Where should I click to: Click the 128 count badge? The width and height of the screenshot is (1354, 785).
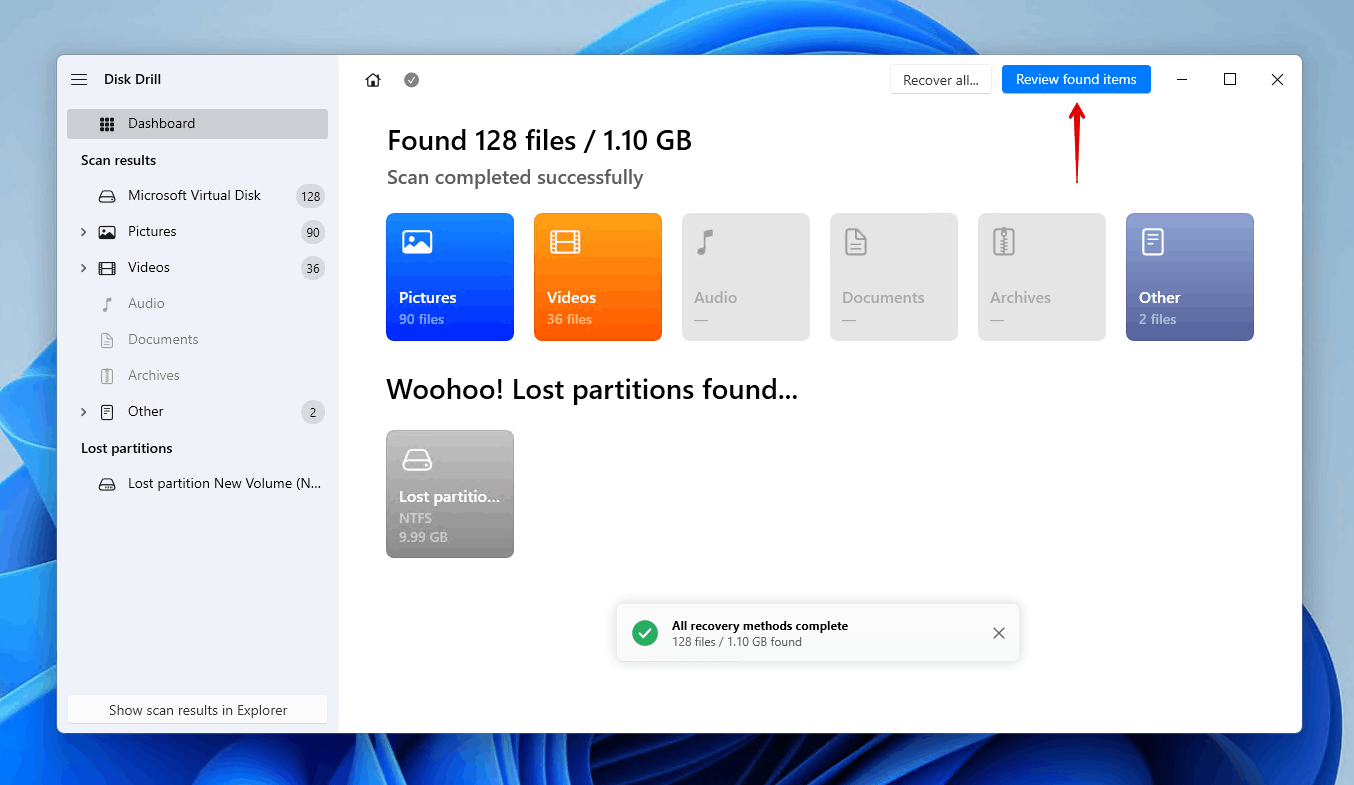[310, 197]
